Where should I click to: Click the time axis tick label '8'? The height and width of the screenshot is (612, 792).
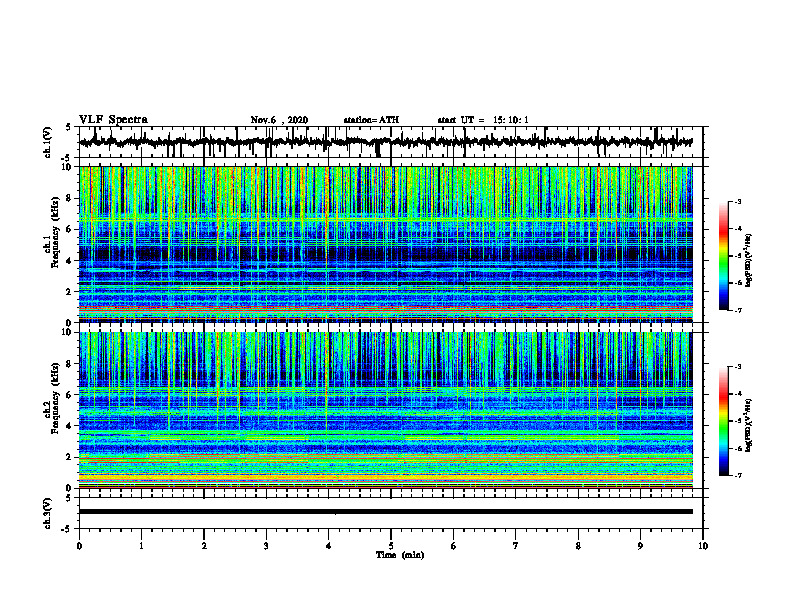point(578,546)
